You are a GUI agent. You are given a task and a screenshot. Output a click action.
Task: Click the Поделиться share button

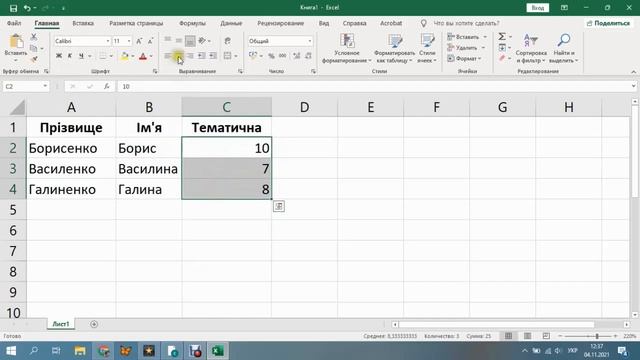[608, 23]
